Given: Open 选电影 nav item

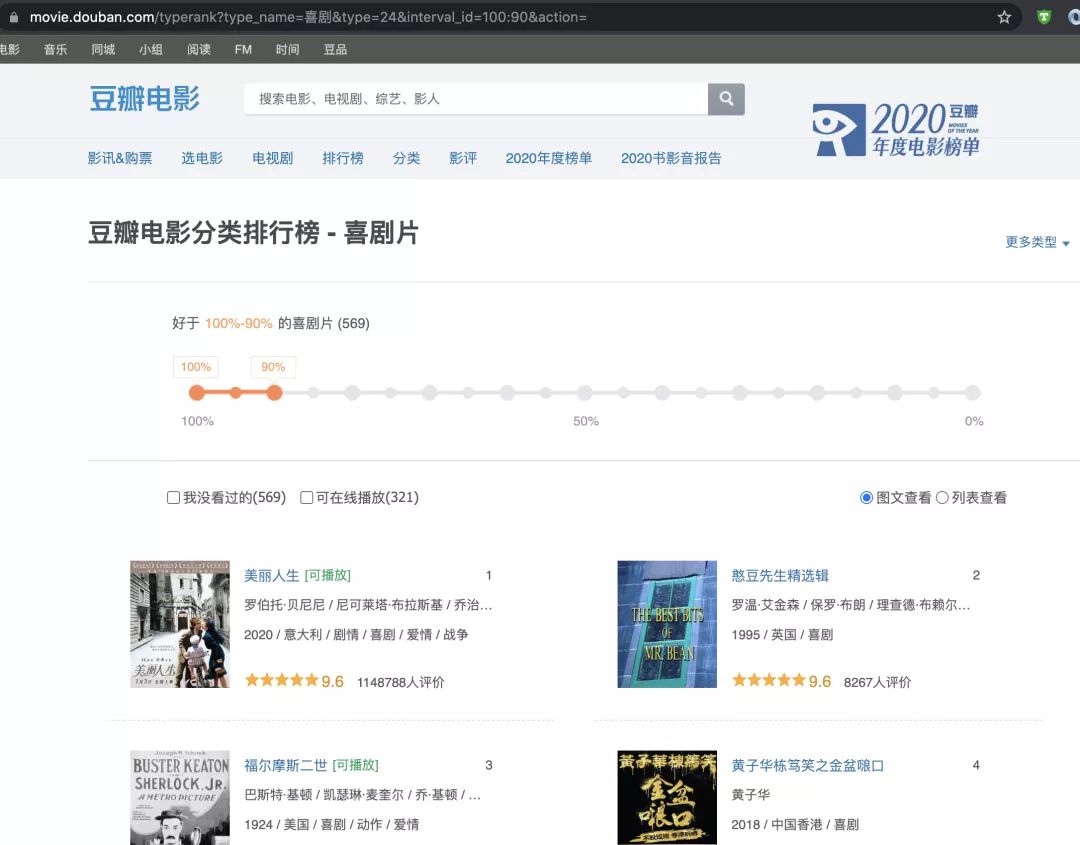Looking at the screenshot, I should pyautogui.click(x=202, y=158).
